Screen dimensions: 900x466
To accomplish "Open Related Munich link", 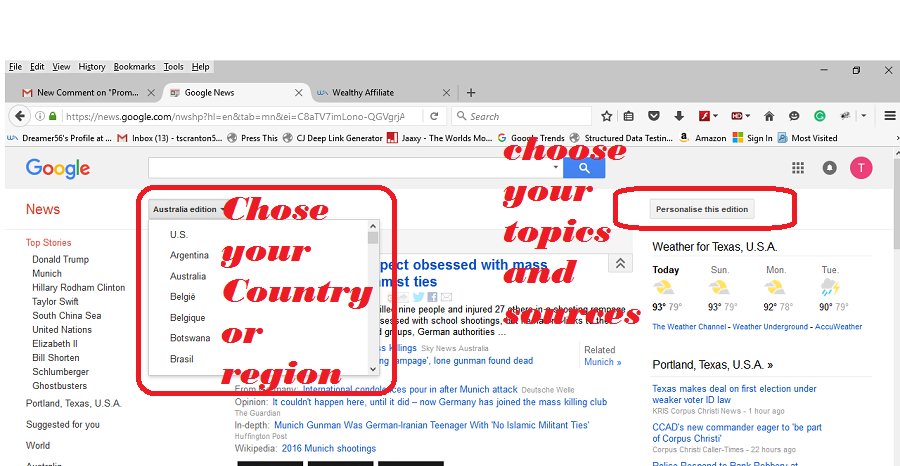I will pos(603,362).
